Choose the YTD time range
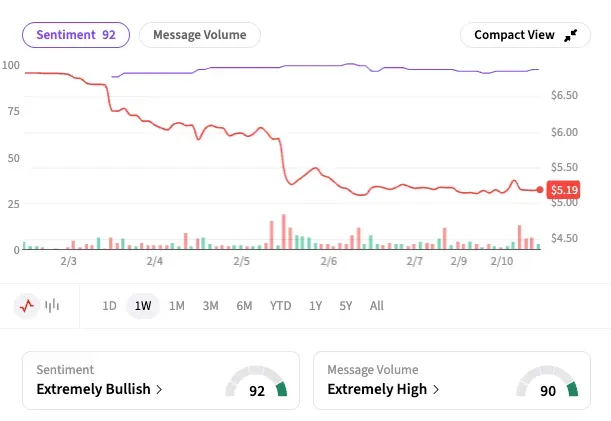611x421 pixels. (280, 306)
